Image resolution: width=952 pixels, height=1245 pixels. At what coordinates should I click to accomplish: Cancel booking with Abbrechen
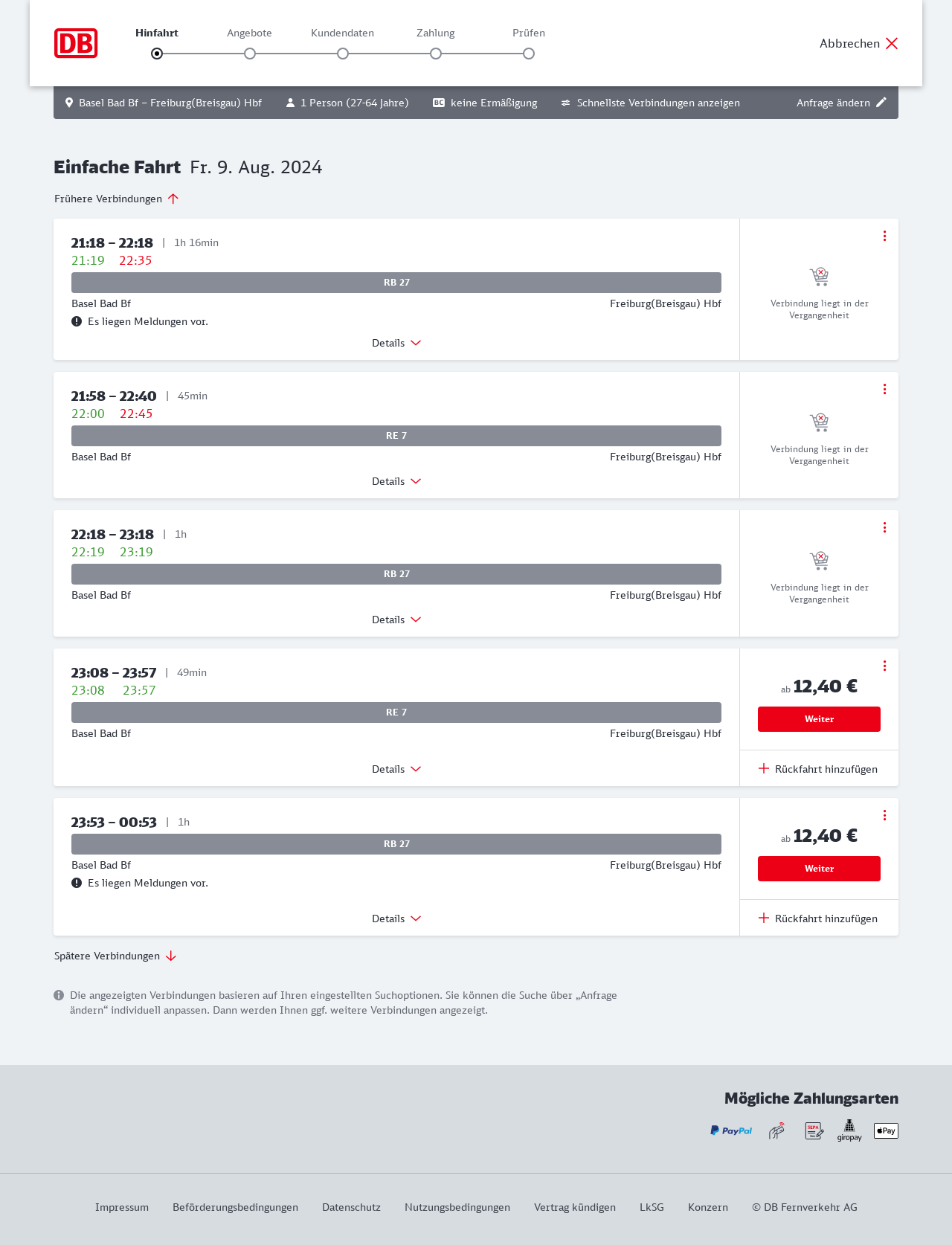pos(859,43)
